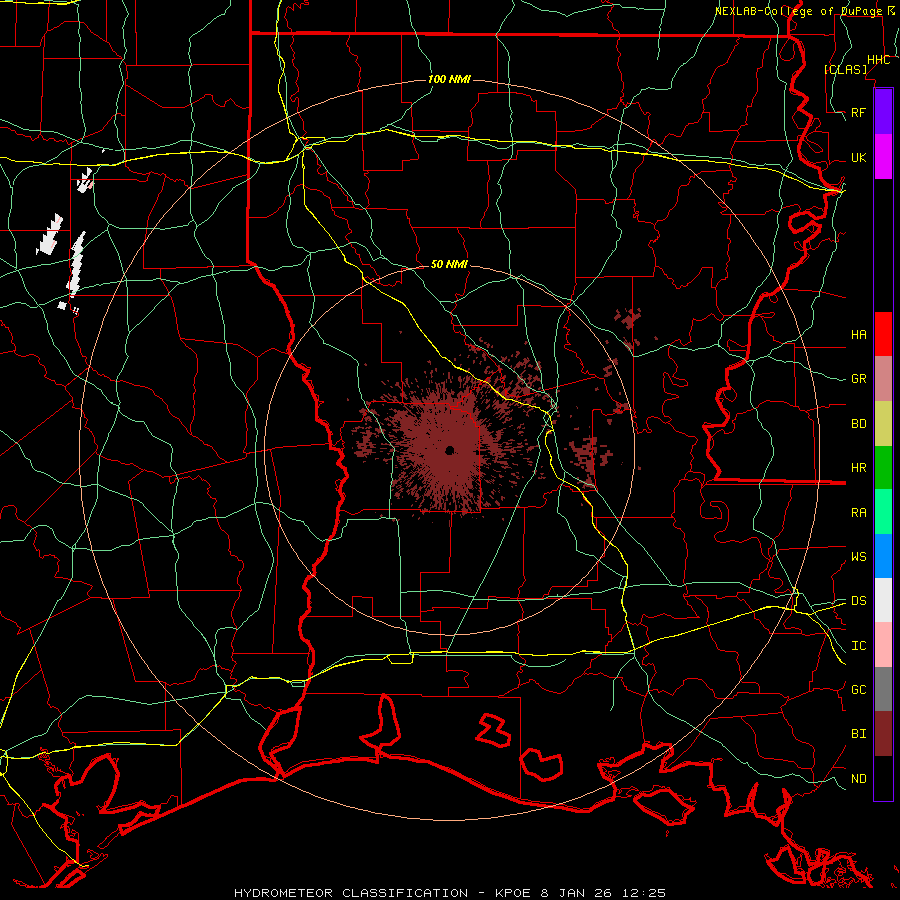Select the yellow BD legend color block
Screen dimensions: 900x900
(883, 424)
